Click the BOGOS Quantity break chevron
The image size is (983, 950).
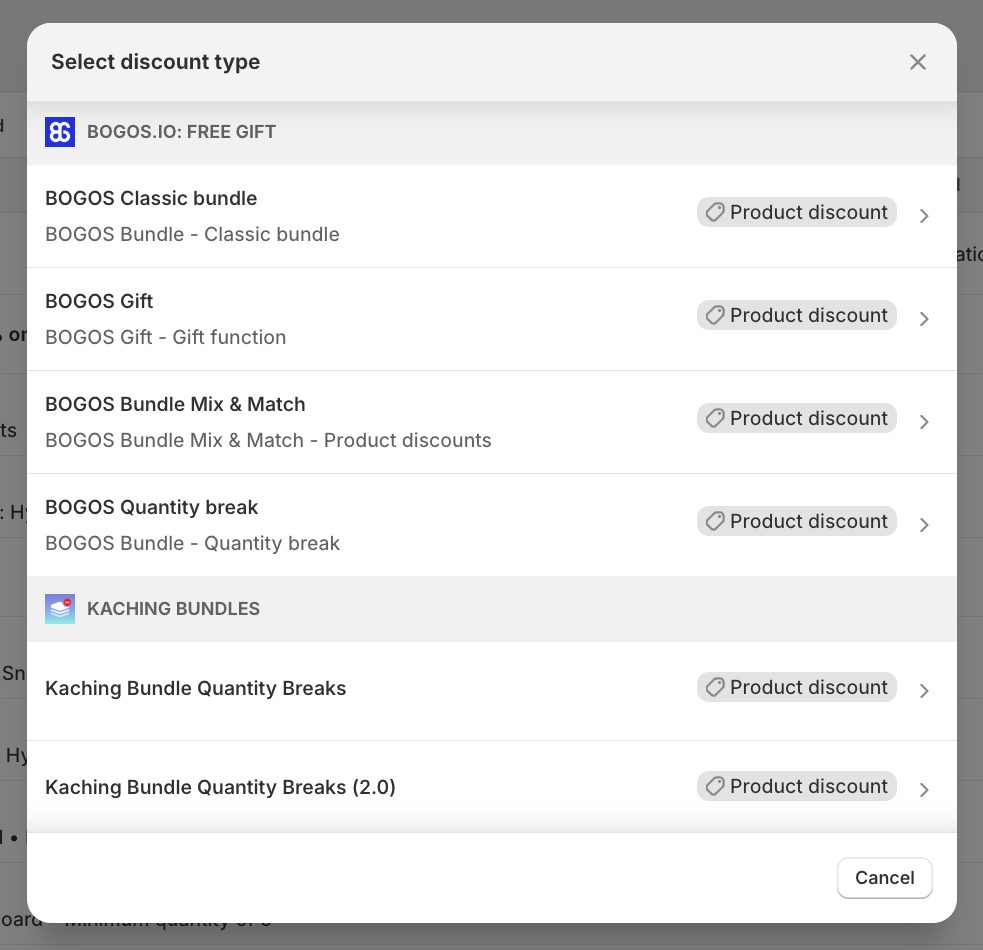pos(924,525)
